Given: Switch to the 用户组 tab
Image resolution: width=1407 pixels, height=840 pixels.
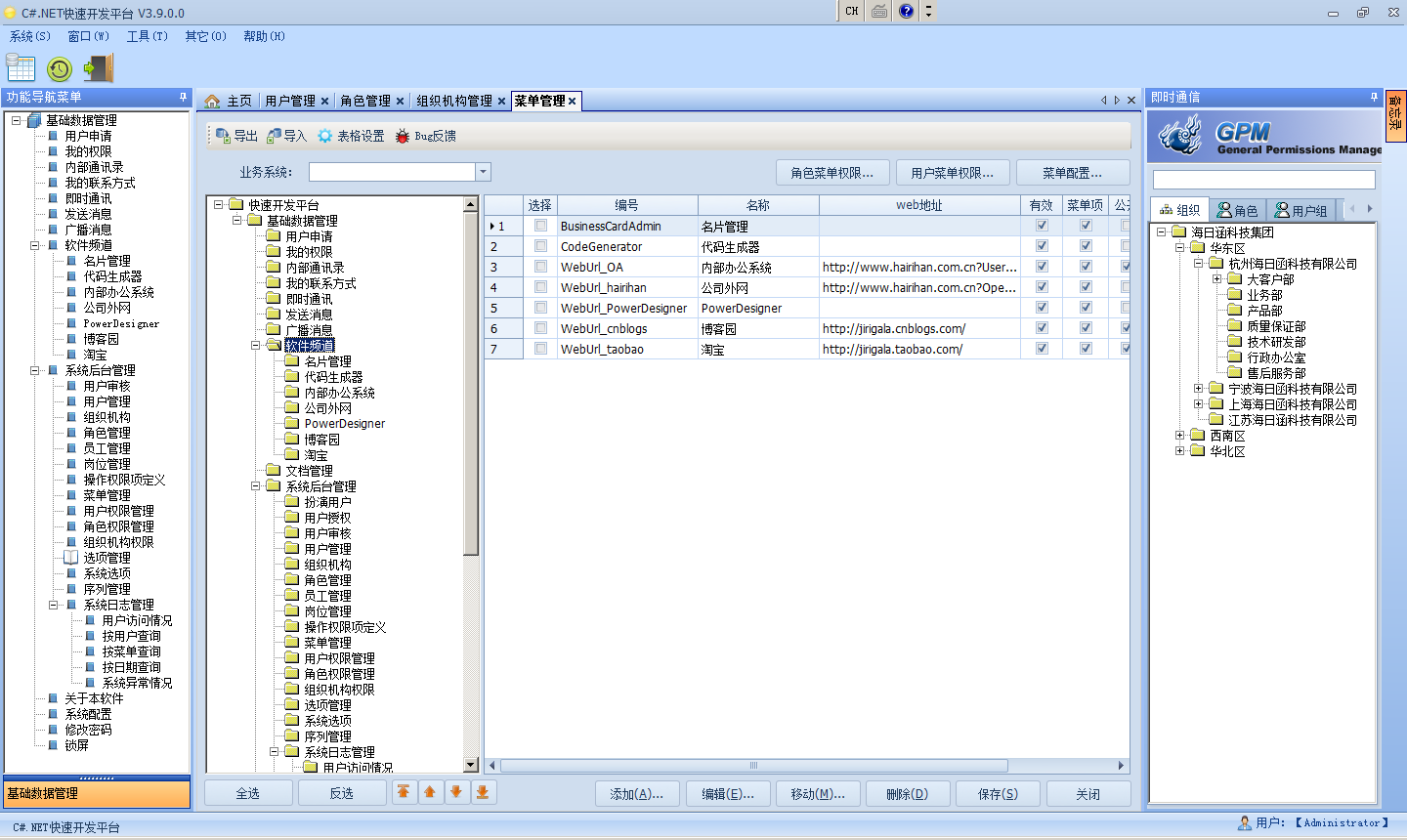Looking at the screenshot, I should tap(1301, 210).
